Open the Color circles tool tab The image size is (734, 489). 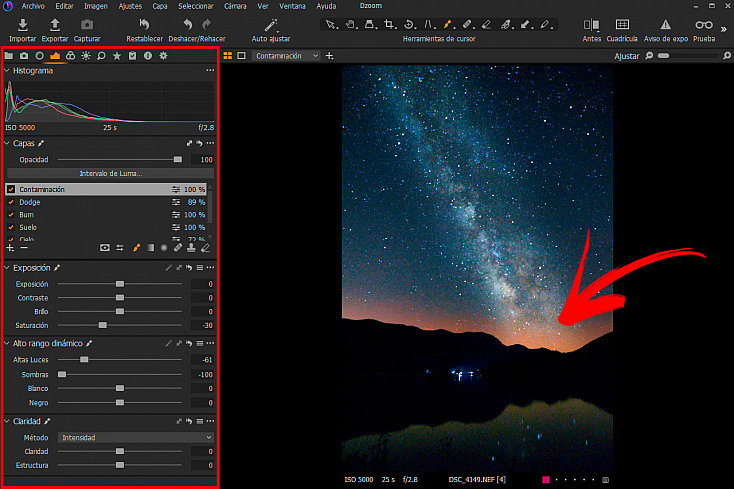click(x=70, y=56)
